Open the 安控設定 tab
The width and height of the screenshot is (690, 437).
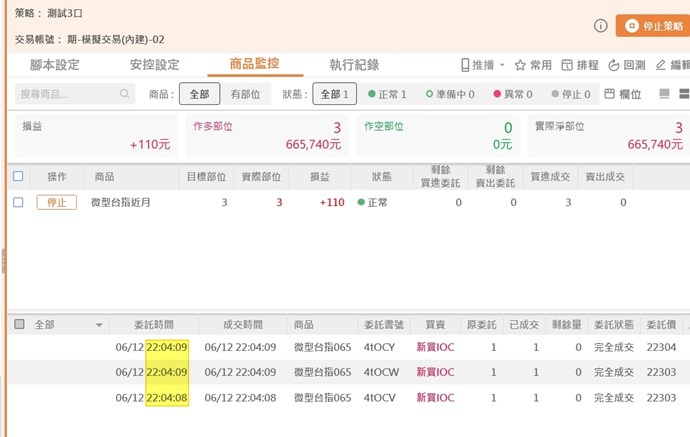[155, 65]
